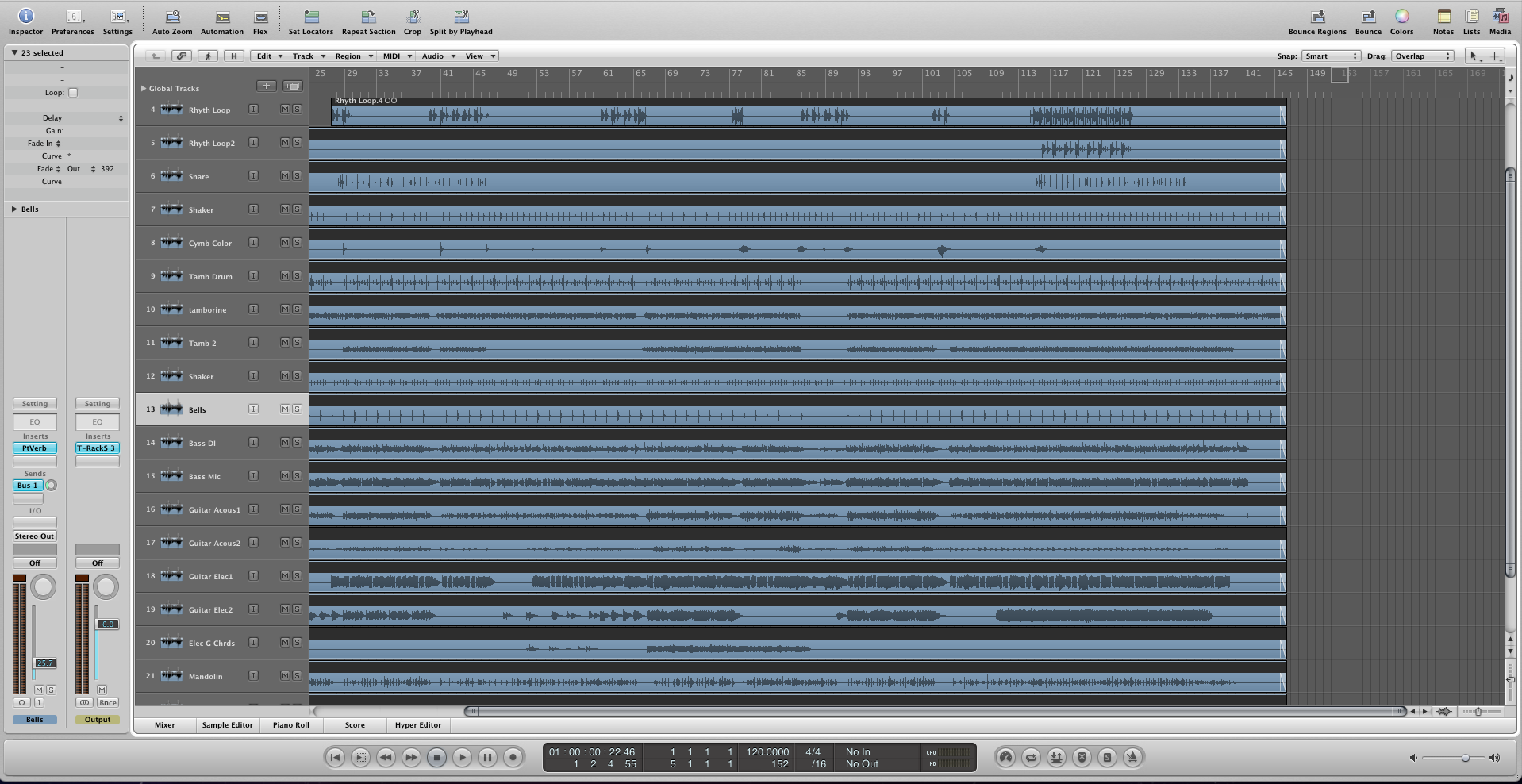Screen dimensions: 1522x784
Task: Click Split by Playhead
Action: click(x=461, y=21)
